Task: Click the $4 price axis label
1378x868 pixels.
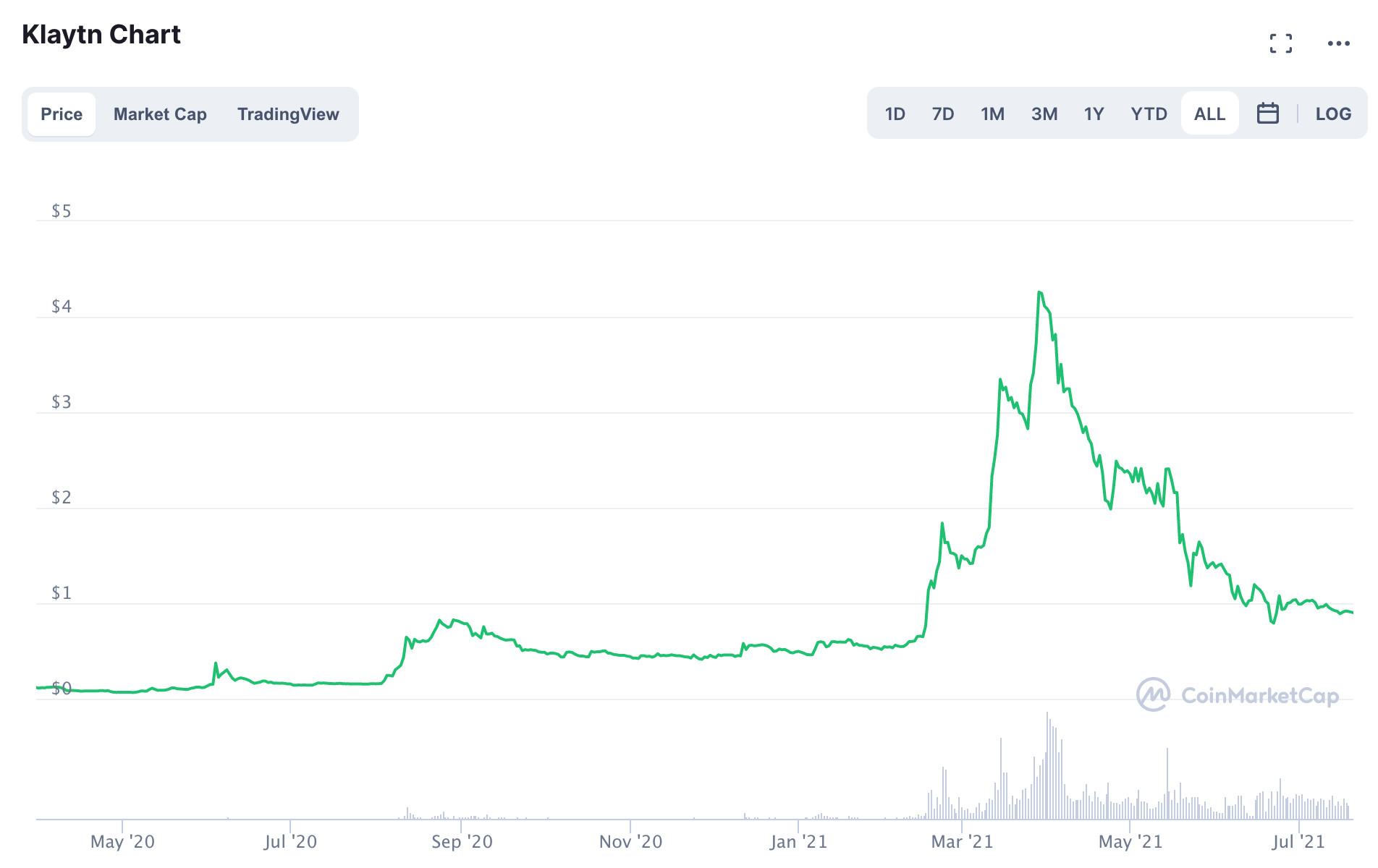Action: coord(62,306)
